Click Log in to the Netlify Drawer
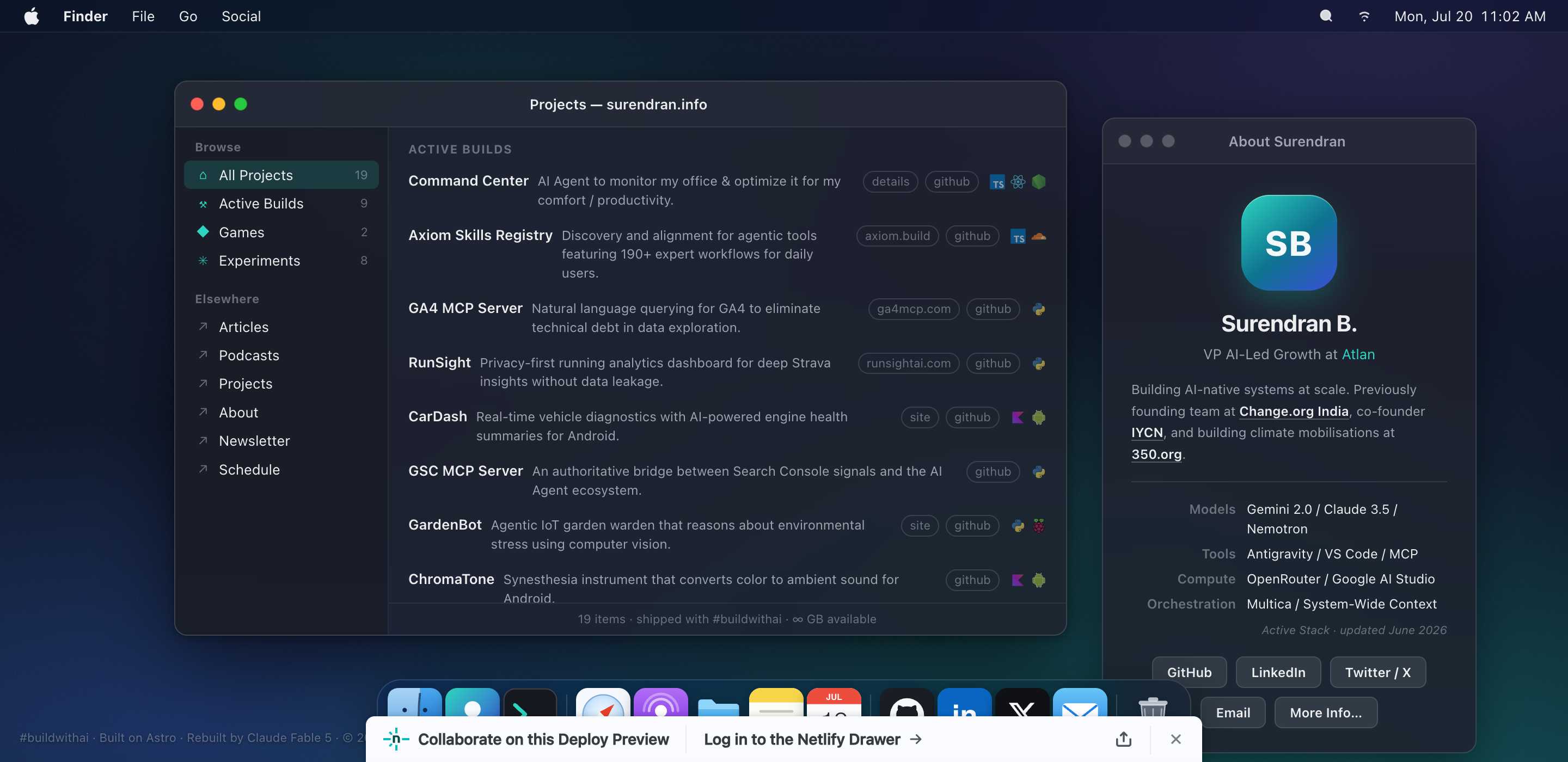1568x762 pixels. click(x=813, y=739)
